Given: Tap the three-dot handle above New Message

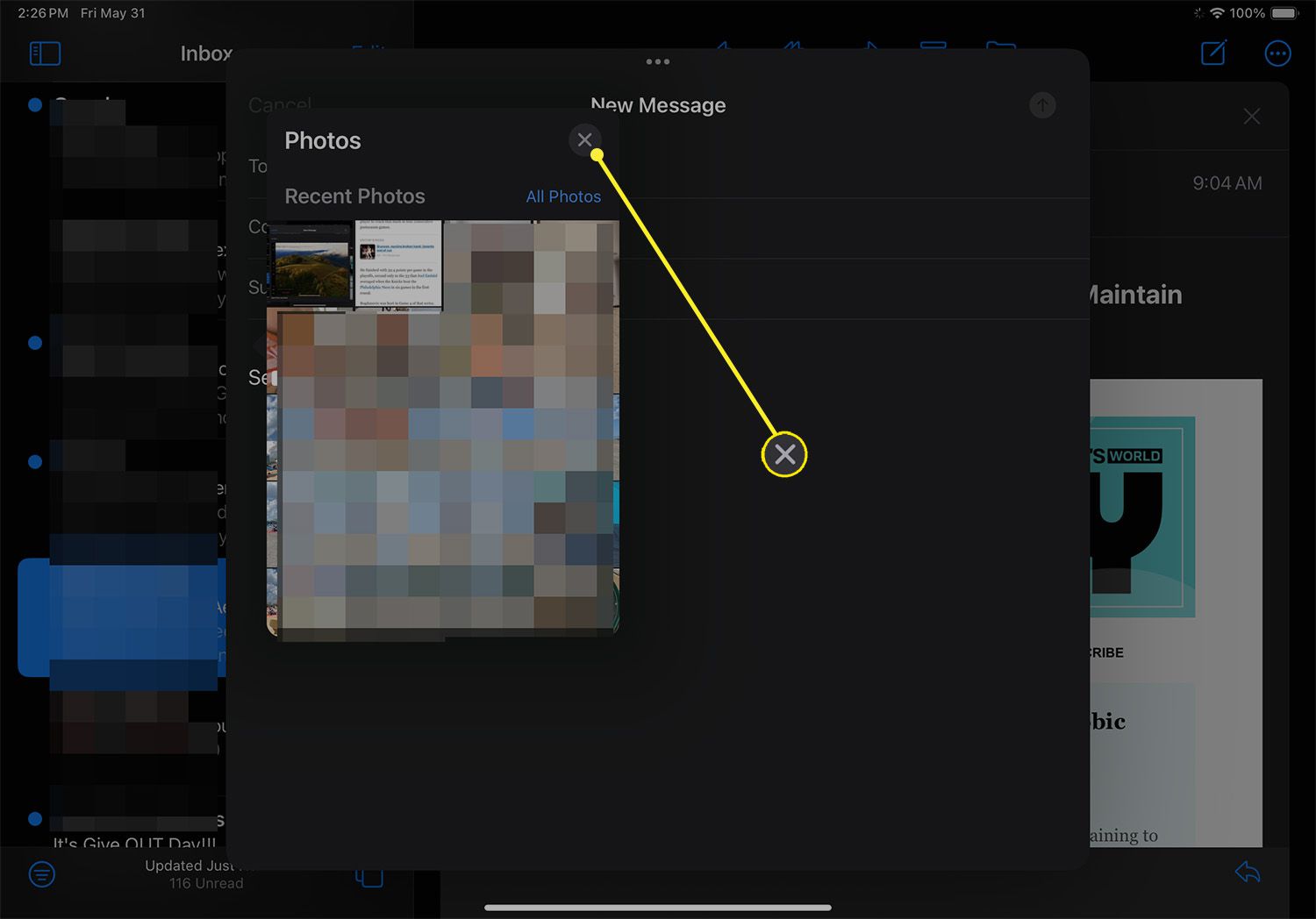Looking at the screenshot, I should coord(657,62).
